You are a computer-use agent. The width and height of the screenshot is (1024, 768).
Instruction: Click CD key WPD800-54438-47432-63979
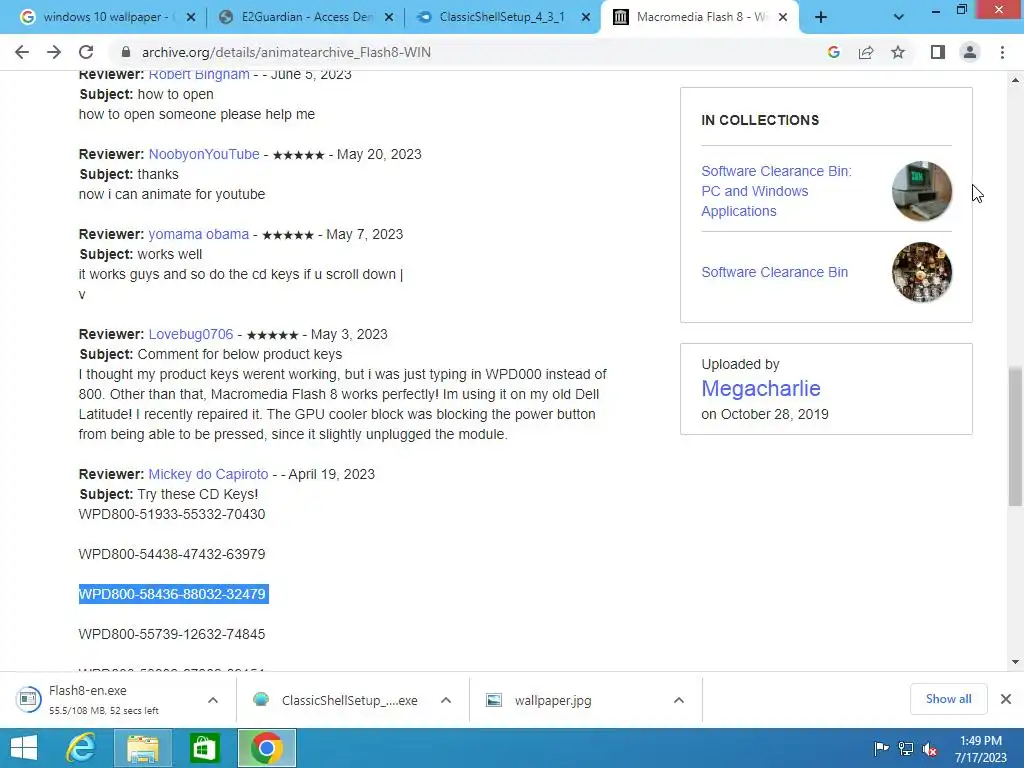pyautogui.click(x=172, y=554)
